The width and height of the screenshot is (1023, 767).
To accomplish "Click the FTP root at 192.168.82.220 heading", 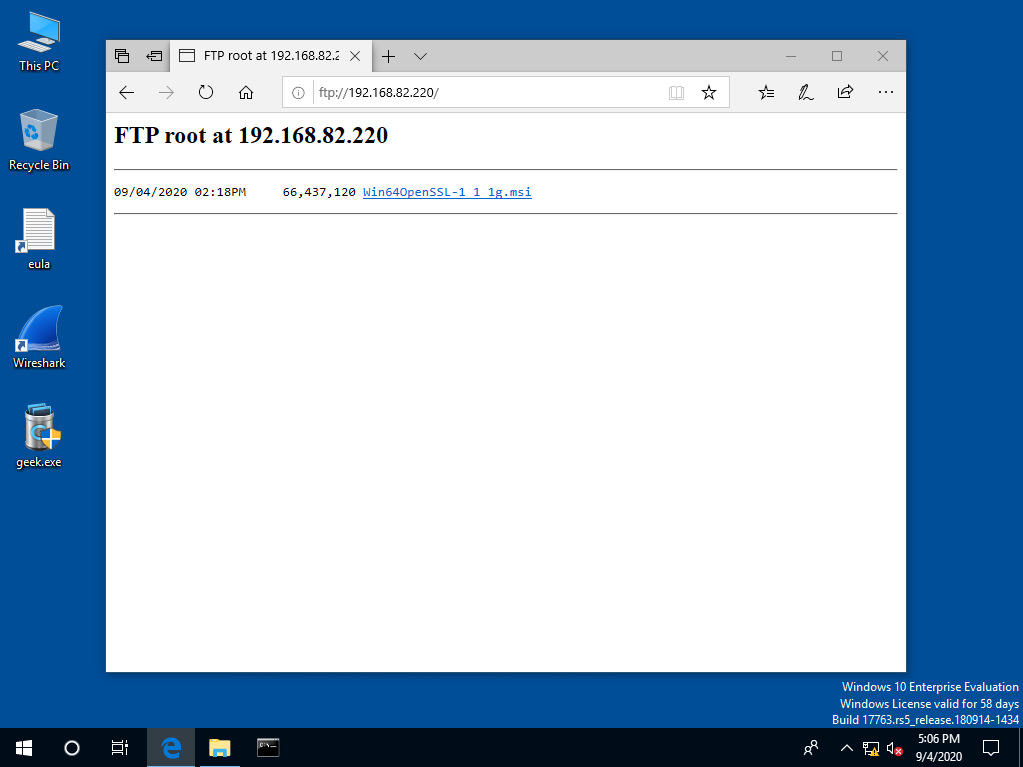I will point(251,135).
